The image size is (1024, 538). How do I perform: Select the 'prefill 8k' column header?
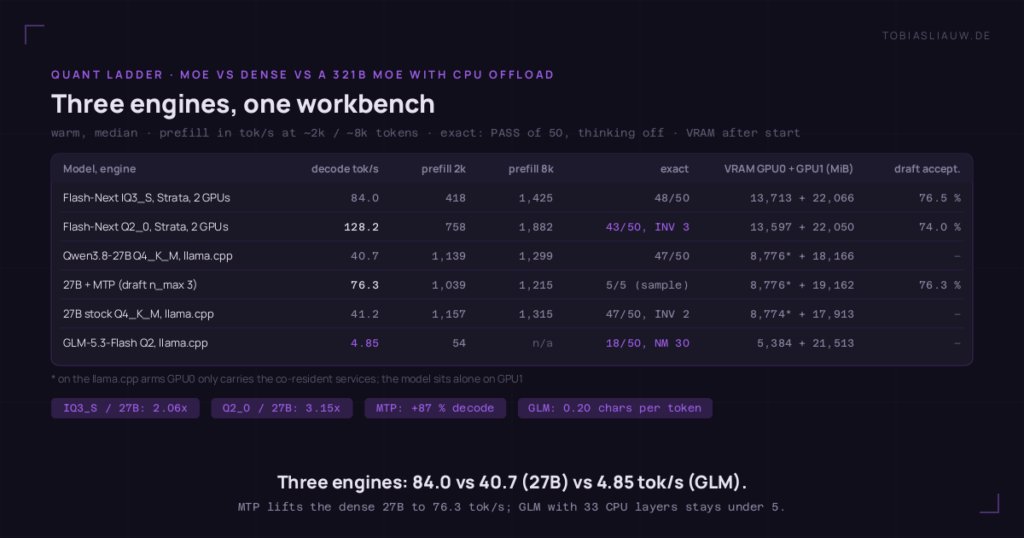click(x=531, y=169)
